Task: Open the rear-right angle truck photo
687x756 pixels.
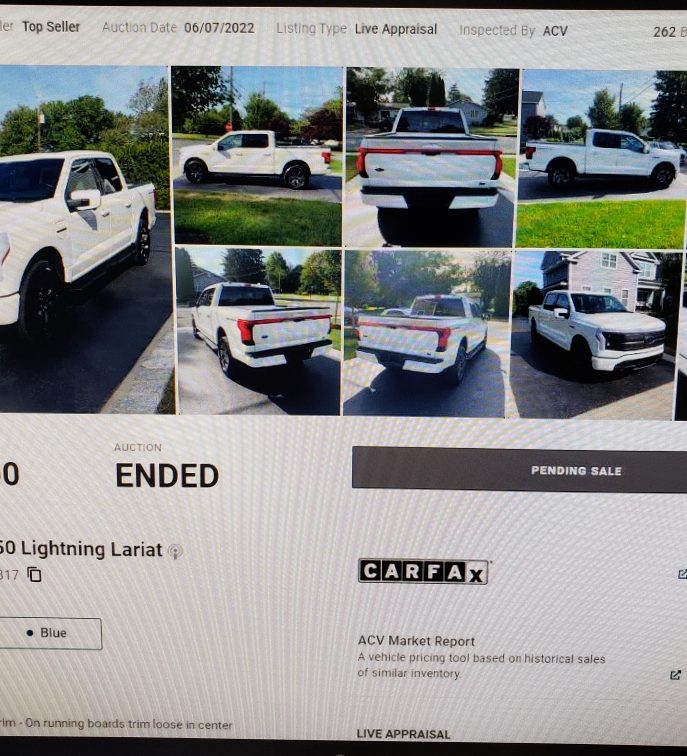Action: [x=427, y=333]
